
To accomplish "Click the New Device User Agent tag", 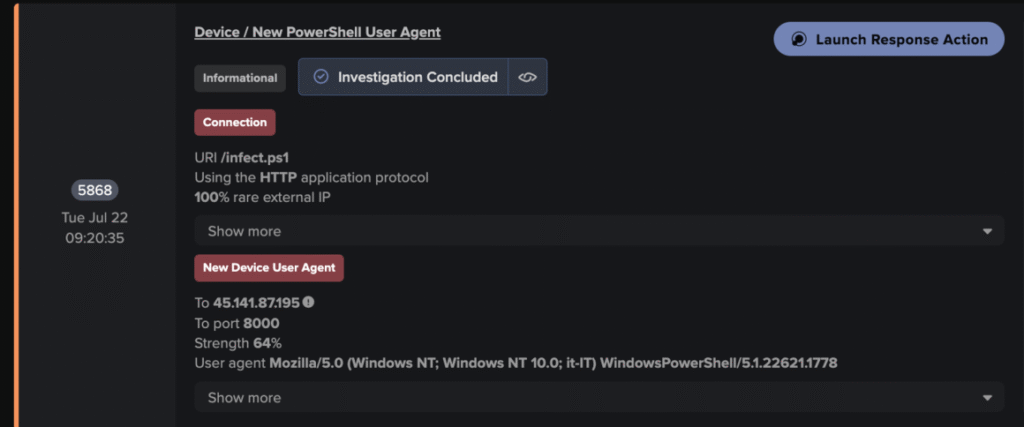I will [270, 268].
